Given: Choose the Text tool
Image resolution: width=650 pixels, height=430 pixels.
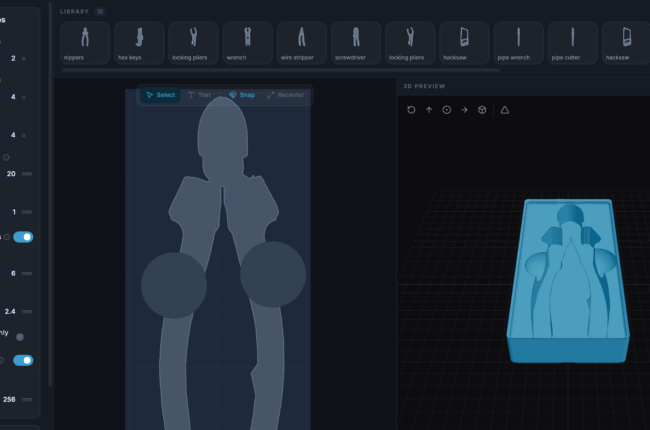Looking at the screenshot, I should coord(199,95).
